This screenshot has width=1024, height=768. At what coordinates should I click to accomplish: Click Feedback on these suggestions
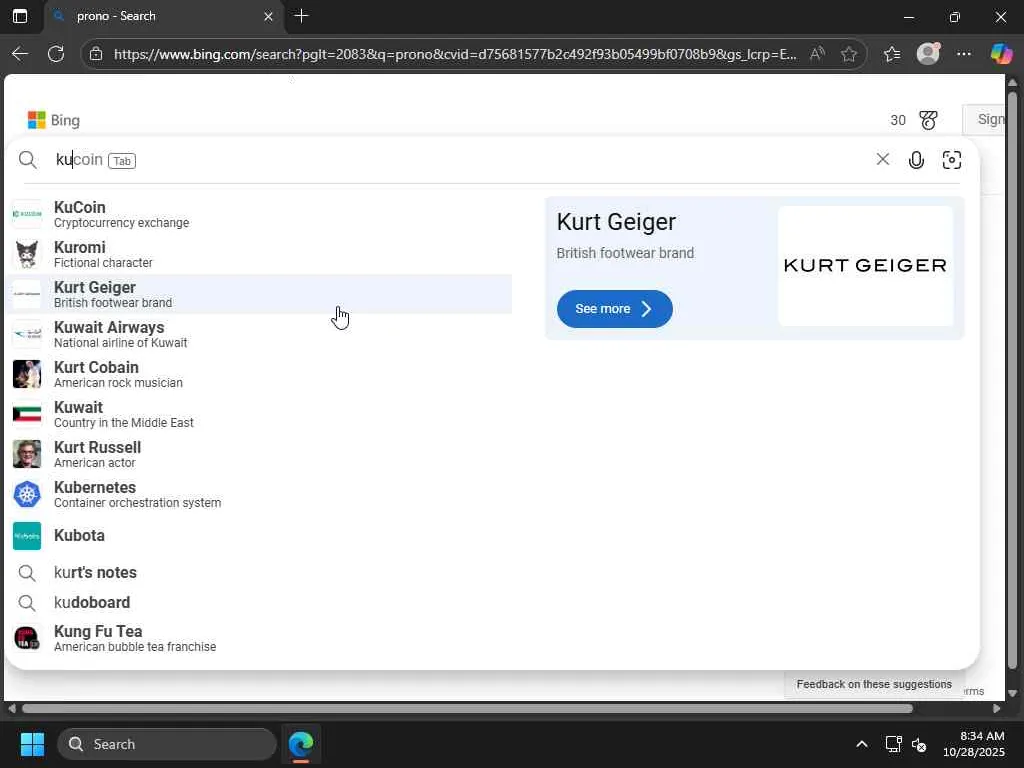[x=874, y=684]
